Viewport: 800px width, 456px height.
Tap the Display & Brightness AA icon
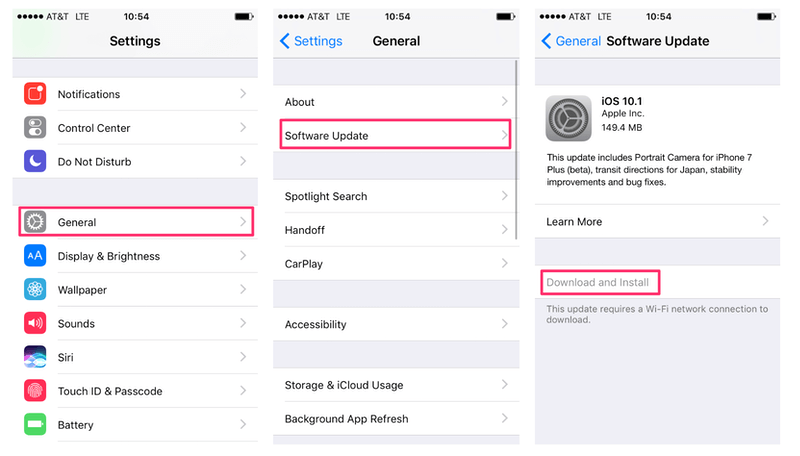coord(35,256)
